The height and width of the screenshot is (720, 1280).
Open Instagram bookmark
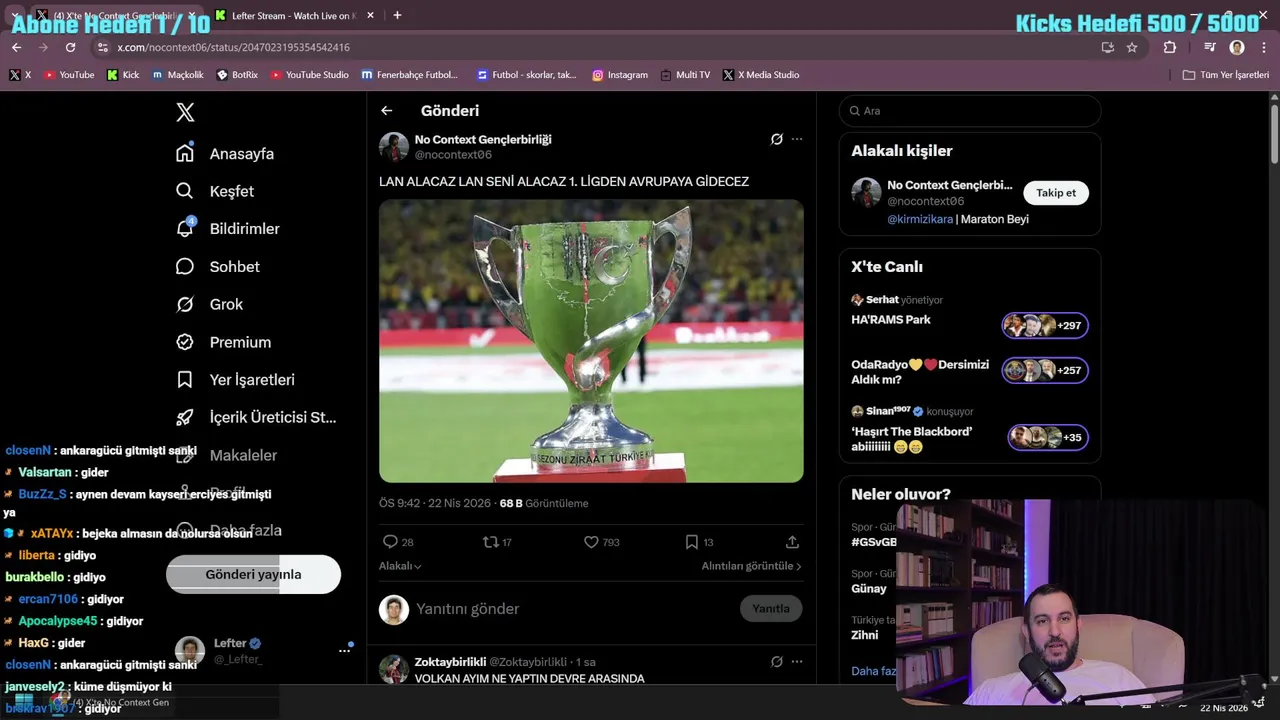pyautogui.click(x=619, y=75)
